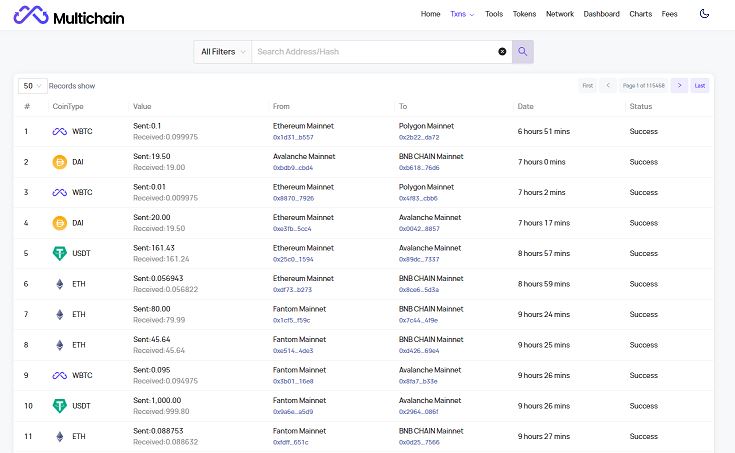Open recipient address 0x2964...0861
The width and height of the screenshot is (735, 453).
coord(419,412)
